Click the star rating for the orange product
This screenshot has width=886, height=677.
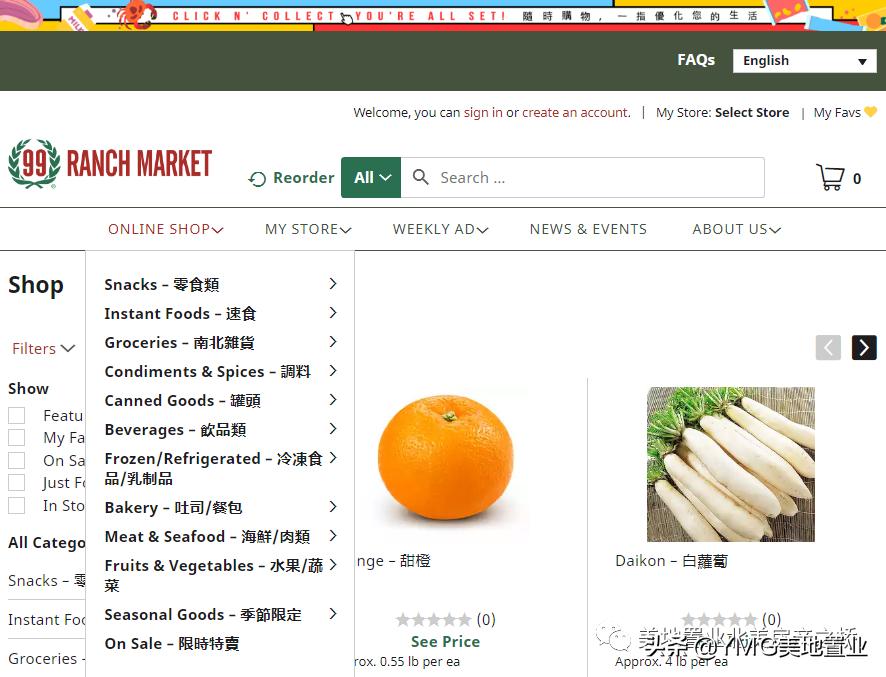click(434, 619)
